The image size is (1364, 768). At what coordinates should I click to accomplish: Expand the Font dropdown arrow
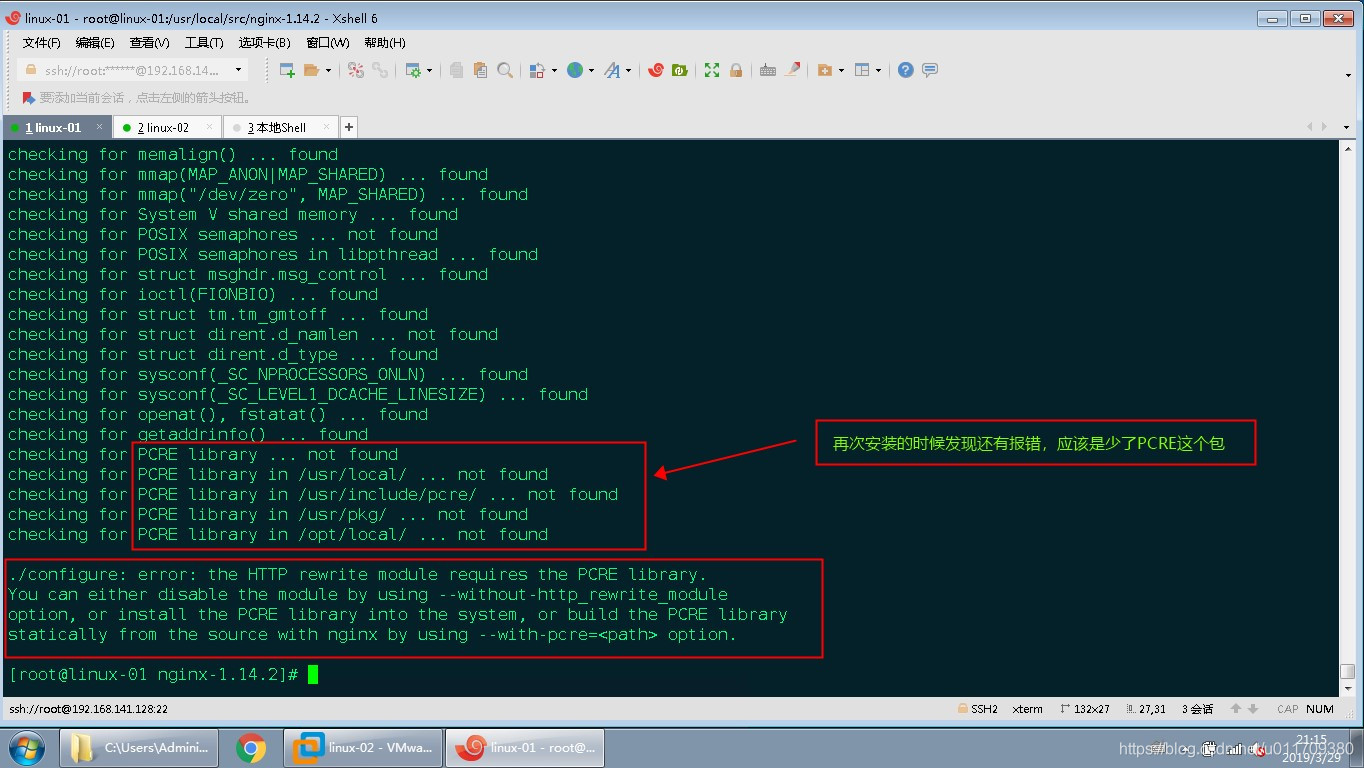[628, 70]
